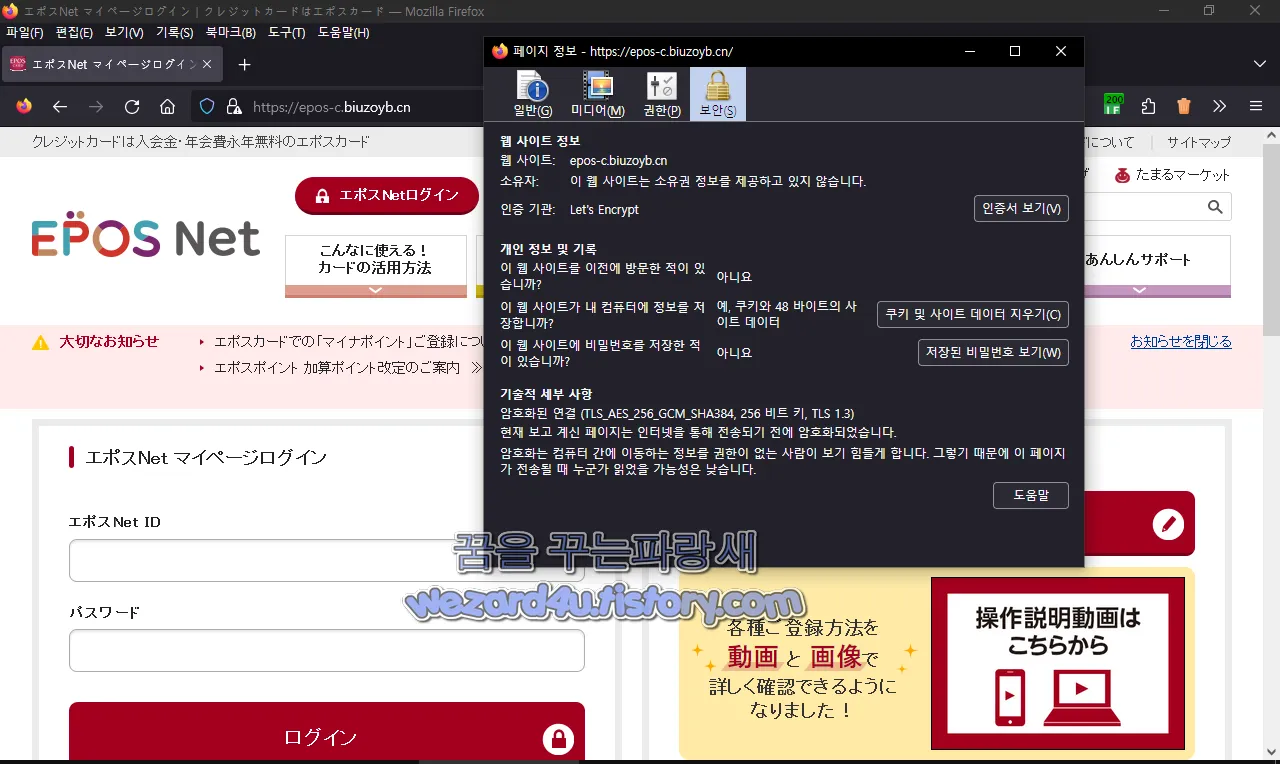
Task: Open the Firefox hamburger application menu
Action: pos(1256,107)
